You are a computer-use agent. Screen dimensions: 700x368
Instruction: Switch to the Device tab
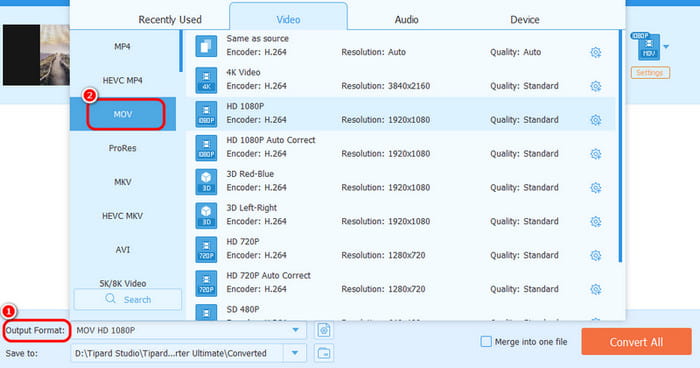[525, 20]
